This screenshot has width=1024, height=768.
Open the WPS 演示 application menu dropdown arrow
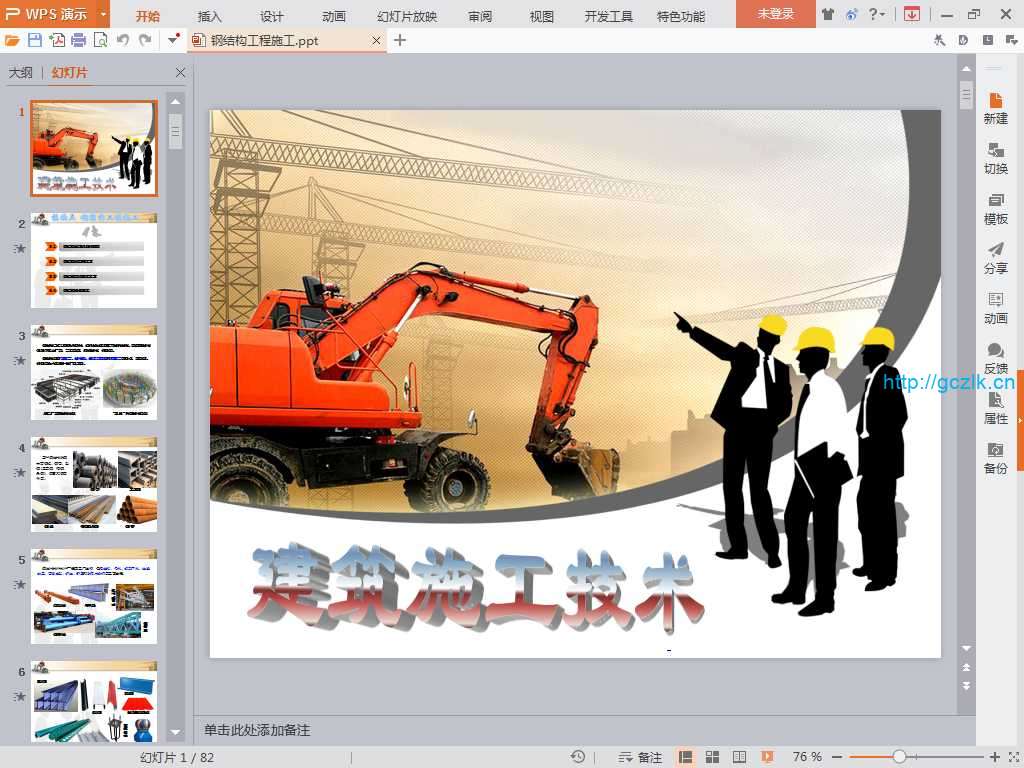[103, 15]
